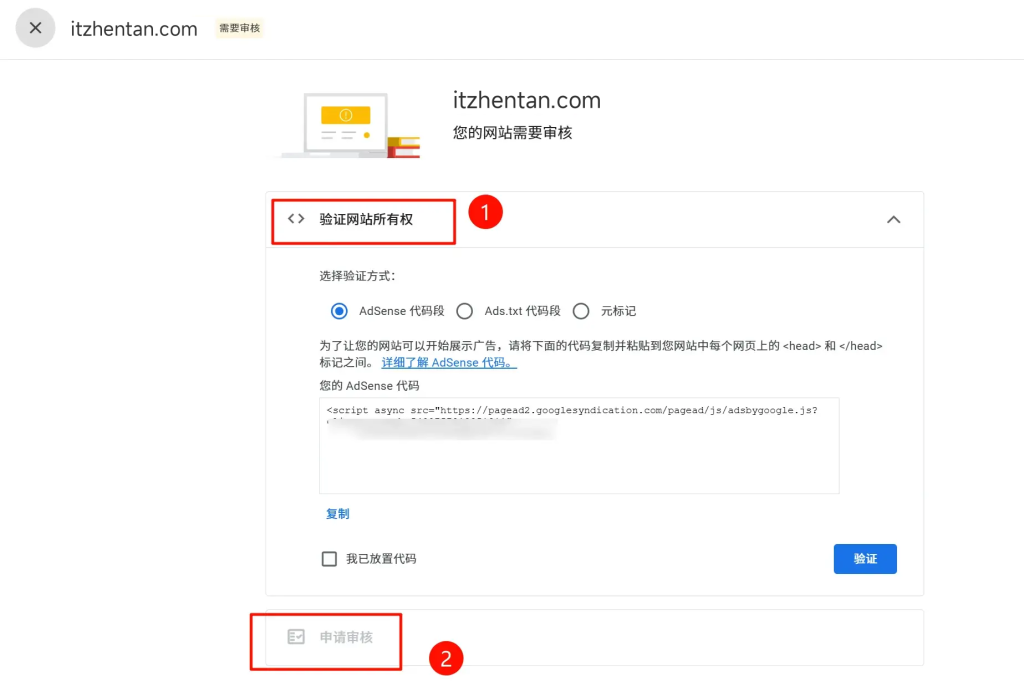The height and width of the screenshot is (681, 1024).
Task: Choose the 元标记 verification method
Action: click(581, 311)
